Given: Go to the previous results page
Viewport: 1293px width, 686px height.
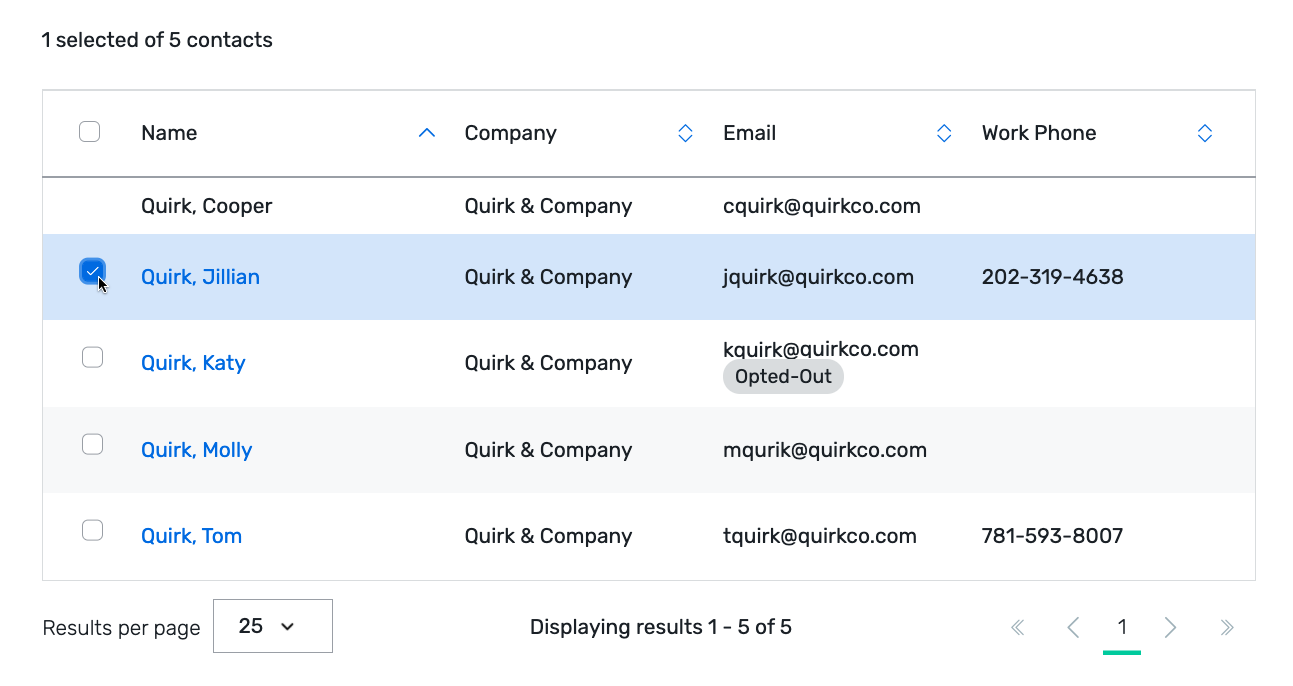Looking at the screenshot, I should (x=1073, y=627).
